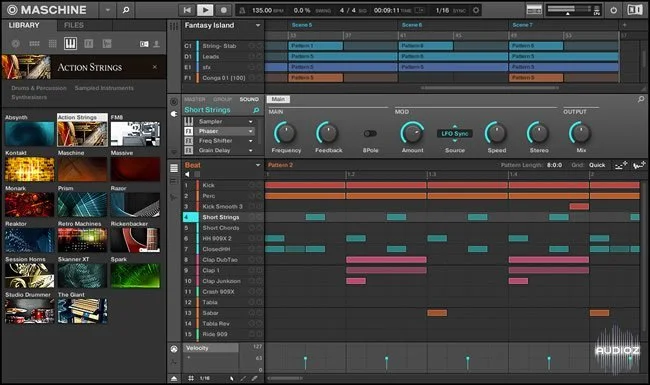This screenshot has height=385, width=650.
Task: Select the Groups browser type icon
Action: coord(34,44)
